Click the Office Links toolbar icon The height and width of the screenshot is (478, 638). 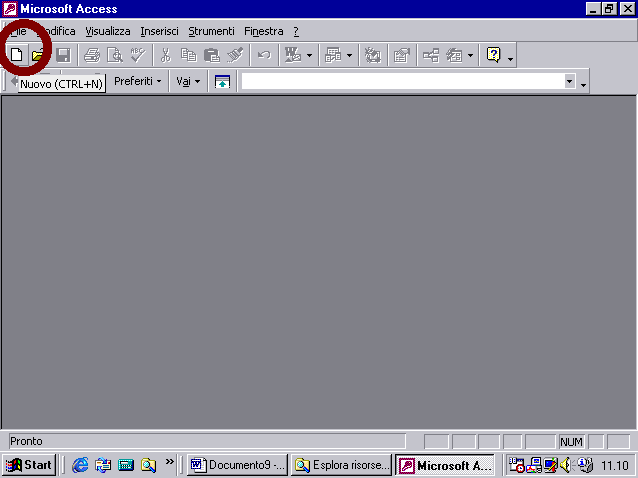293,55
